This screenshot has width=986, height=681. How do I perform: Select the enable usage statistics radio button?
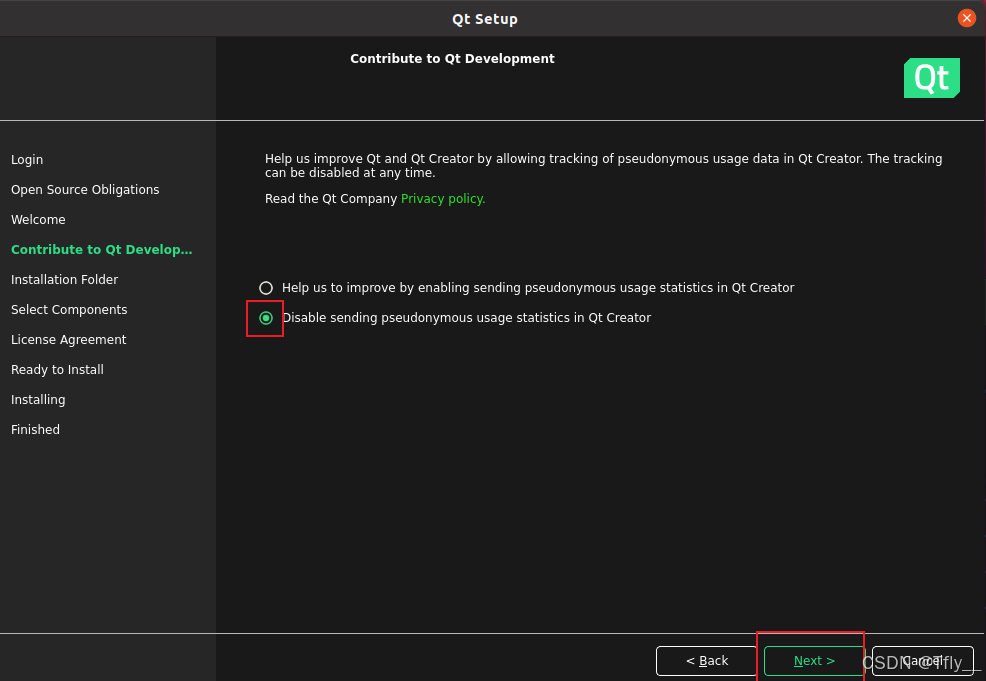(x=266, y=288)
